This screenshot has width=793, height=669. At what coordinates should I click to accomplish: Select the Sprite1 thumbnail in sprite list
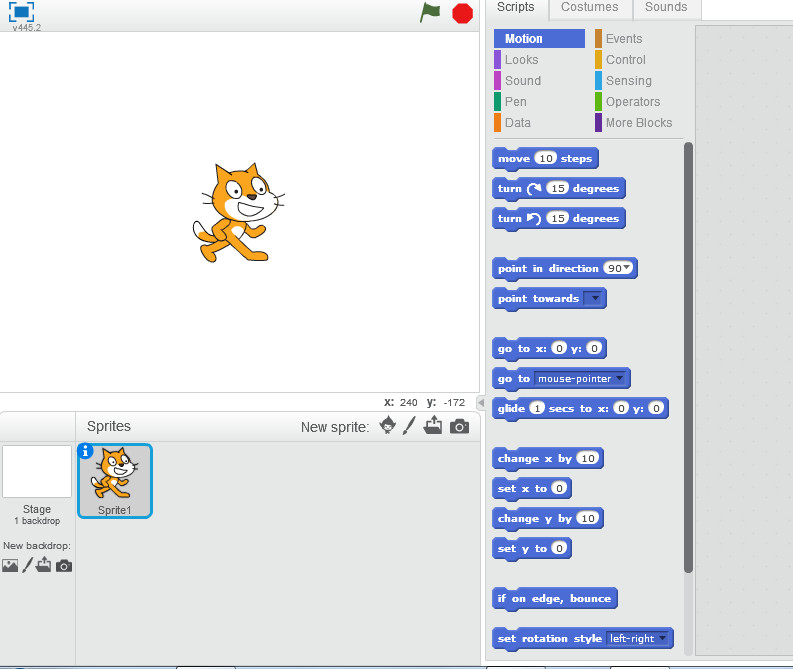pos(115,481)
